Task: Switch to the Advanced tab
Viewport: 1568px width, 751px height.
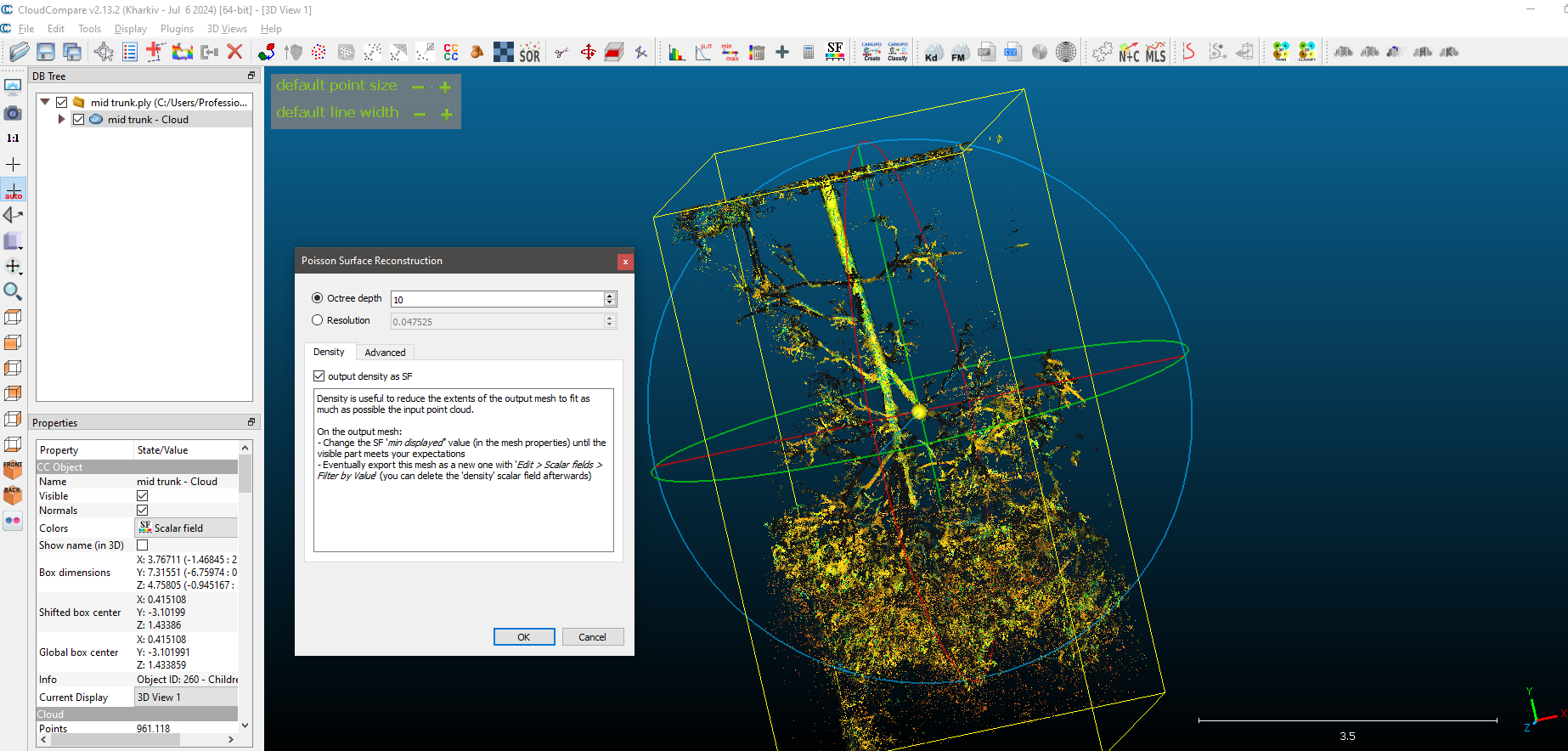Action: (385, 353)
